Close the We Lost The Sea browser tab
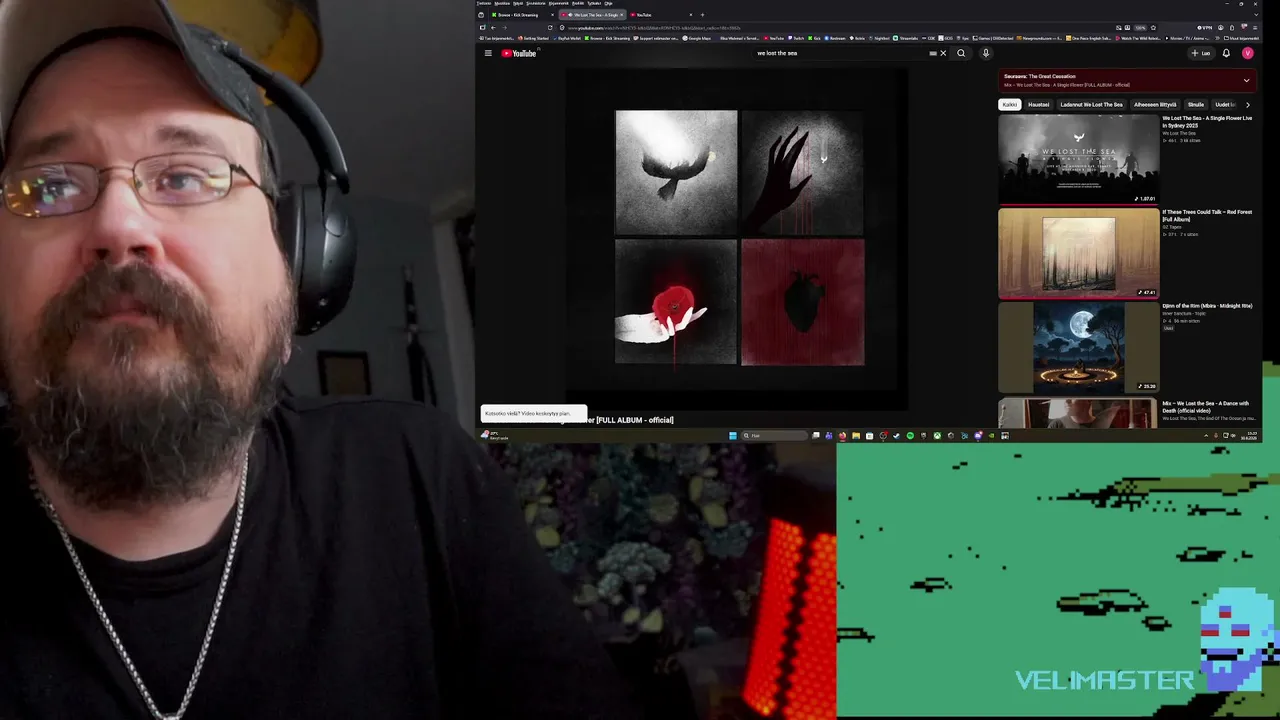The height and width of the screenshot is (720, 1280). 621,15
